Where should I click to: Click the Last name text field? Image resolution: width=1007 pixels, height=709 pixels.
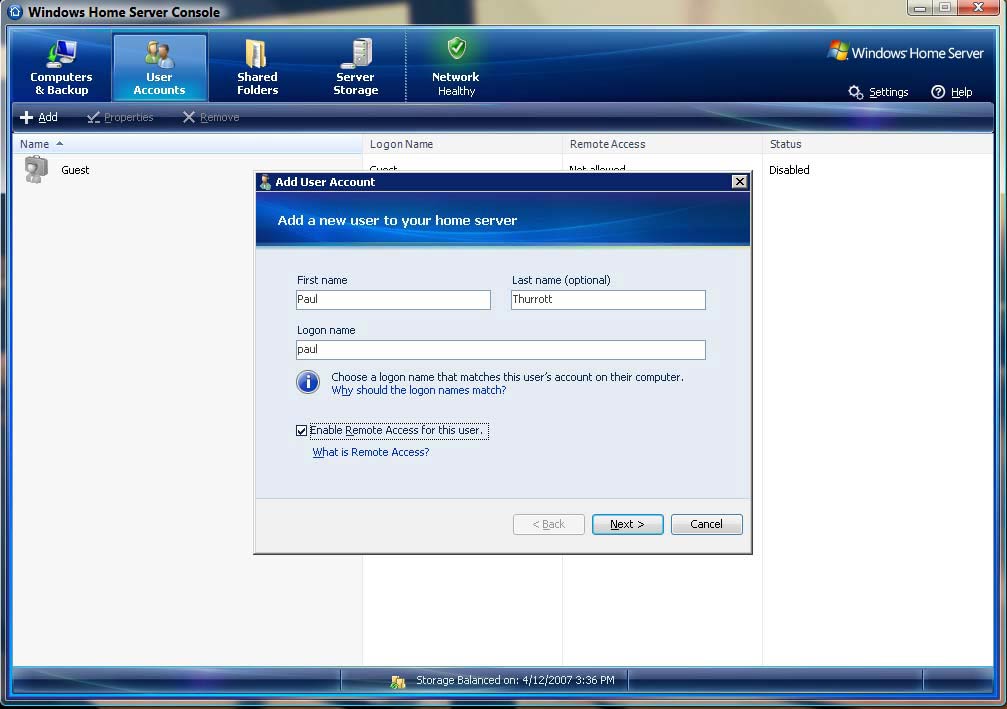click(x=608, y=300)
